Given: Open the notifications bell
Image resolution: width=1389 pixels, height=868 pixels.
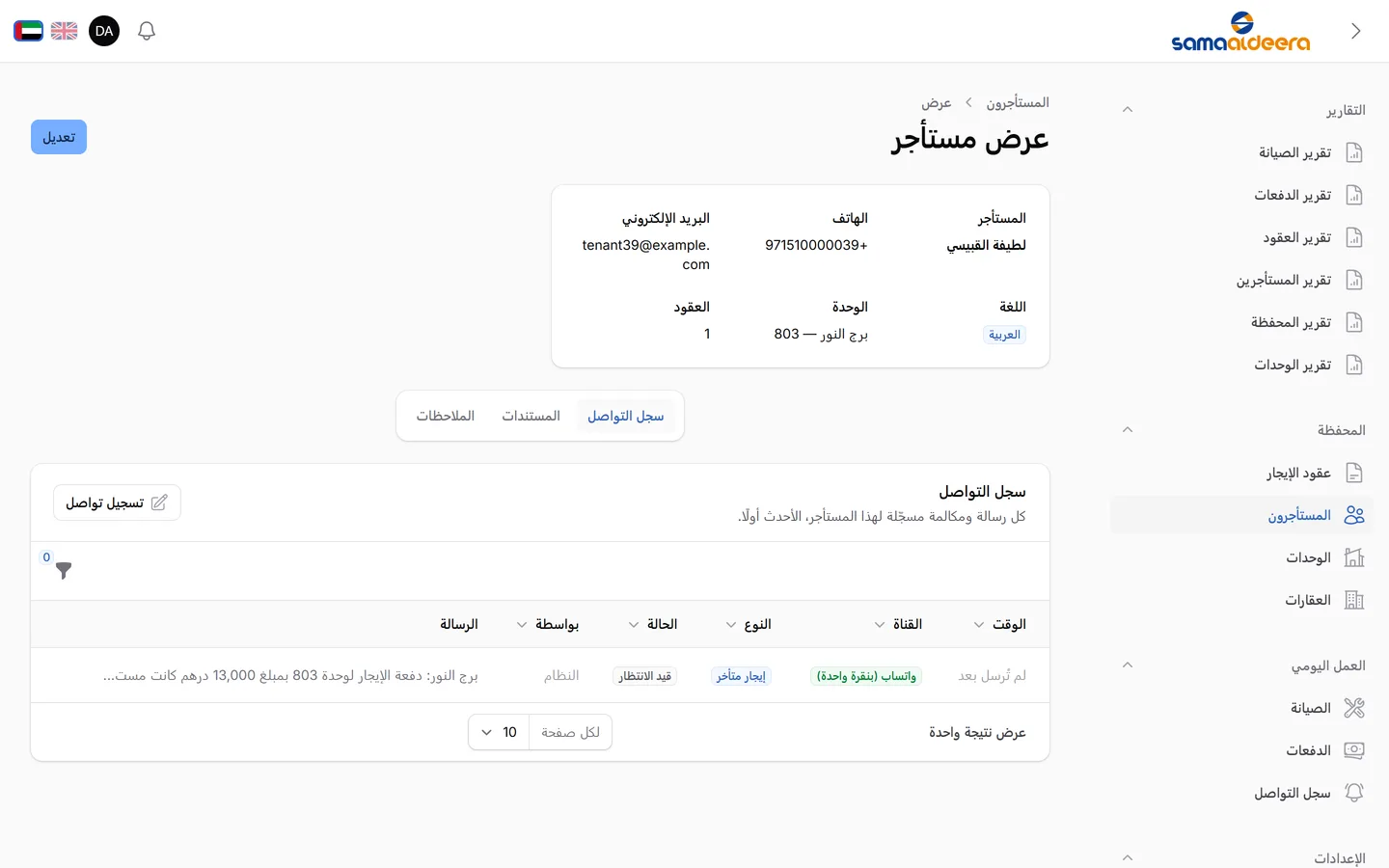Looking at the screenshot, I should coord(147,31).
